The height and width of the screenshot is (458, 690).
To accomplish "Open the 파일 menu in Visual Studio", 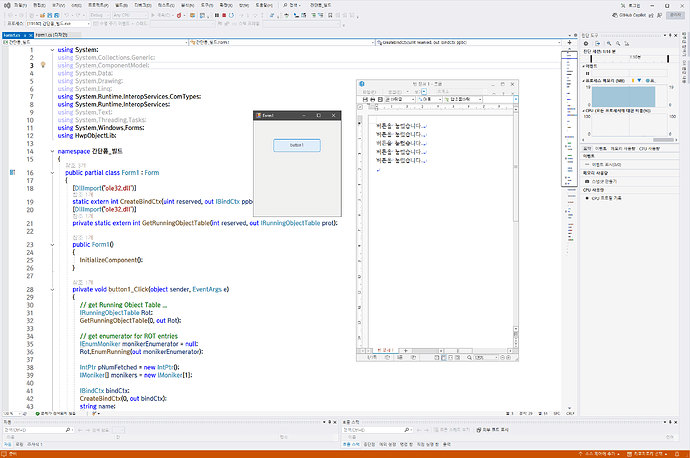I will (20, 5).
